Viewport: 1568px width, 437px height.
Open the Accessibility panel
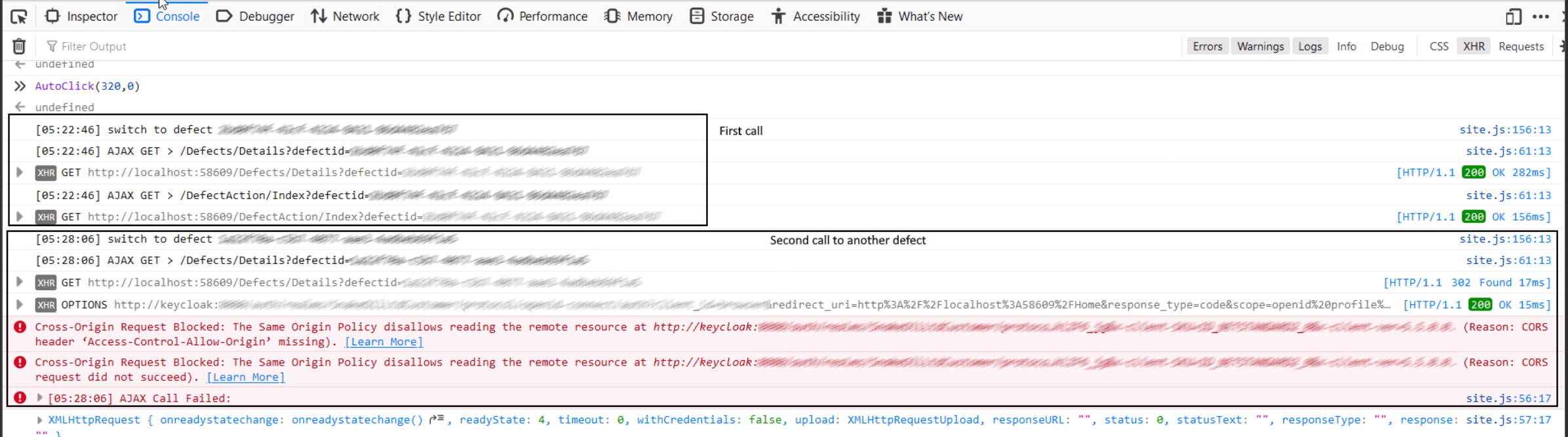[x=815, y=16]
